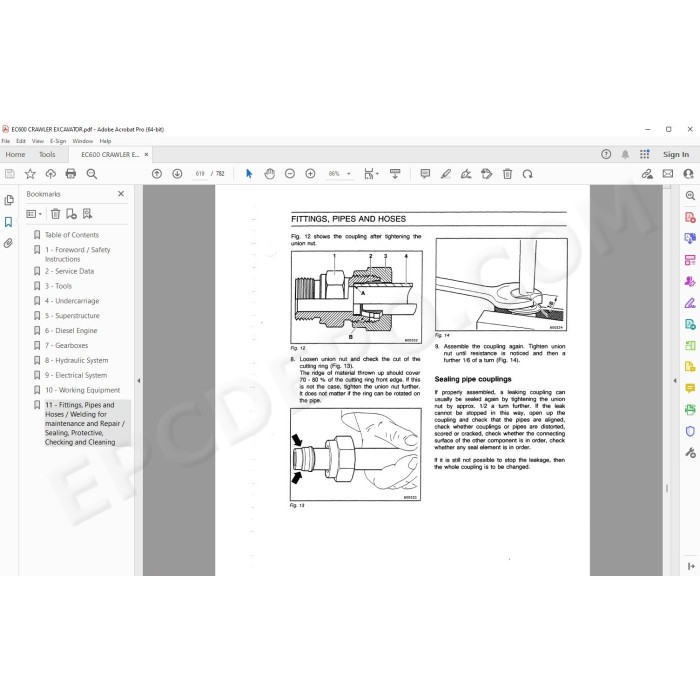Open More Tools wrench in the right pane
Image resolution: width=700 pixels, height=700 pixels.
pyautogui.click(x=690, y=453)
